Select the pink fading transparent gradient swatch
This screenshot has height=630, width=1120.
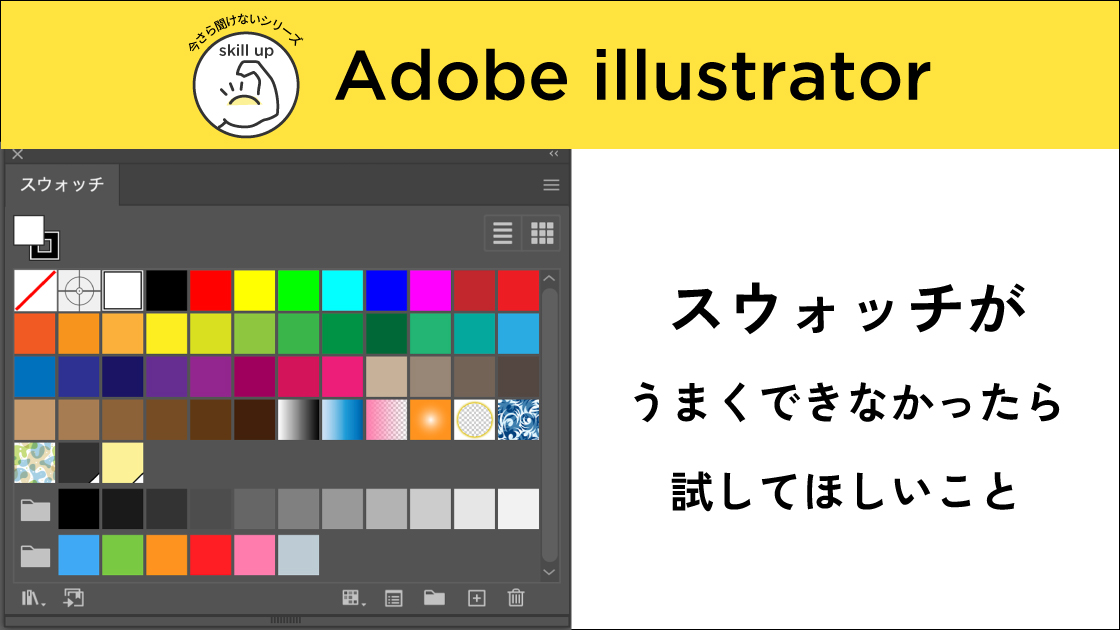pyautogui.click(x=386, y=419)
